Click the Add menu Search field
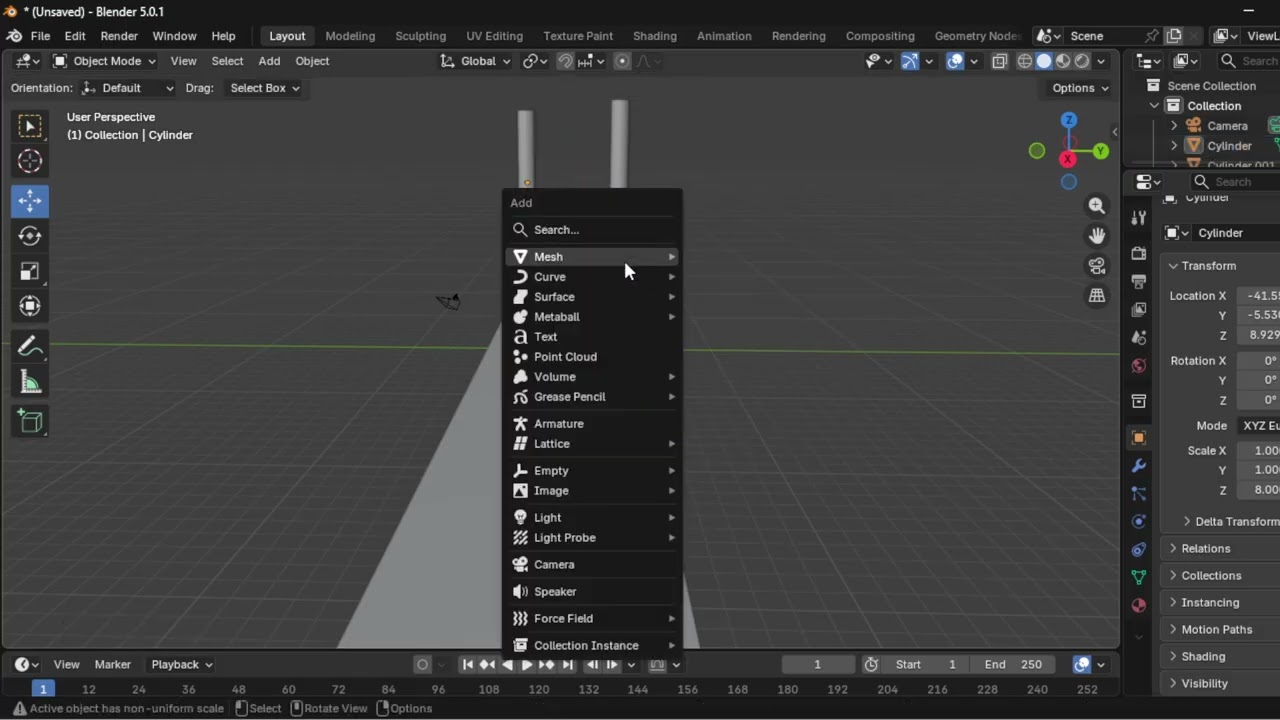The image size is (1280, 720). (x=593, y=230)
